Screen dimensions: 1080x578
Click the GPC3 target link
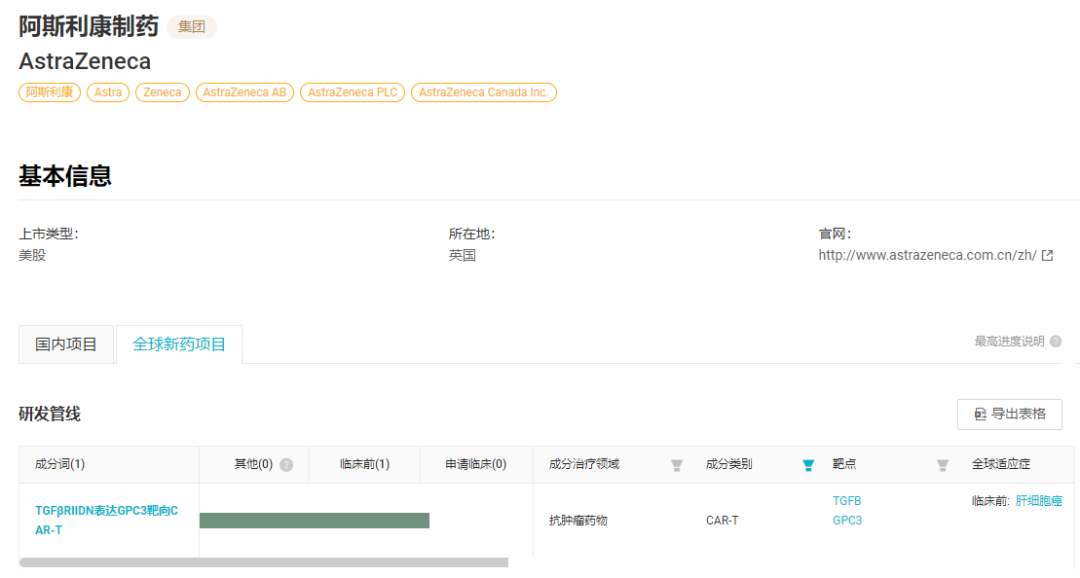847,521
